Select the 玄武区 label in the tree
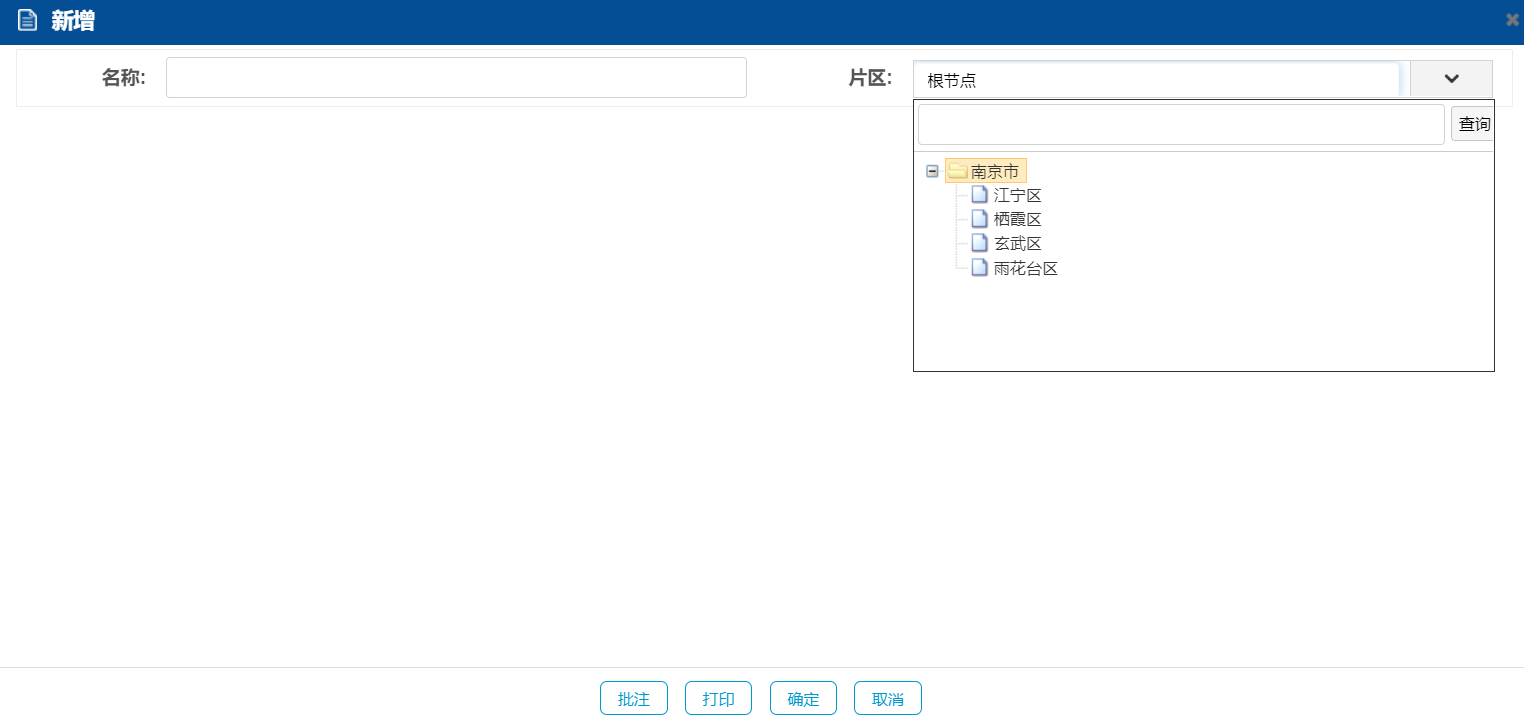Viewport: 1524px width, 726px height. (x=1017, y=243)
